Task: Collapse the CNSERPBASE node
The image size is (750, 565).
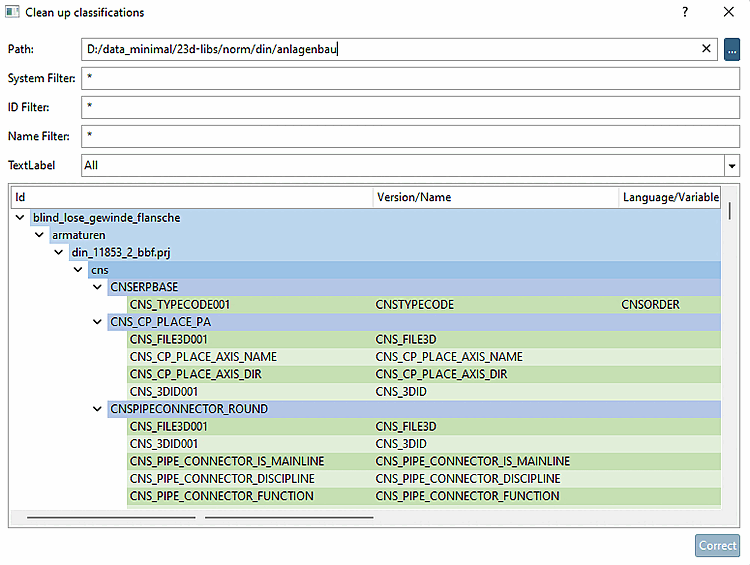Action: [x=98, y=287]
